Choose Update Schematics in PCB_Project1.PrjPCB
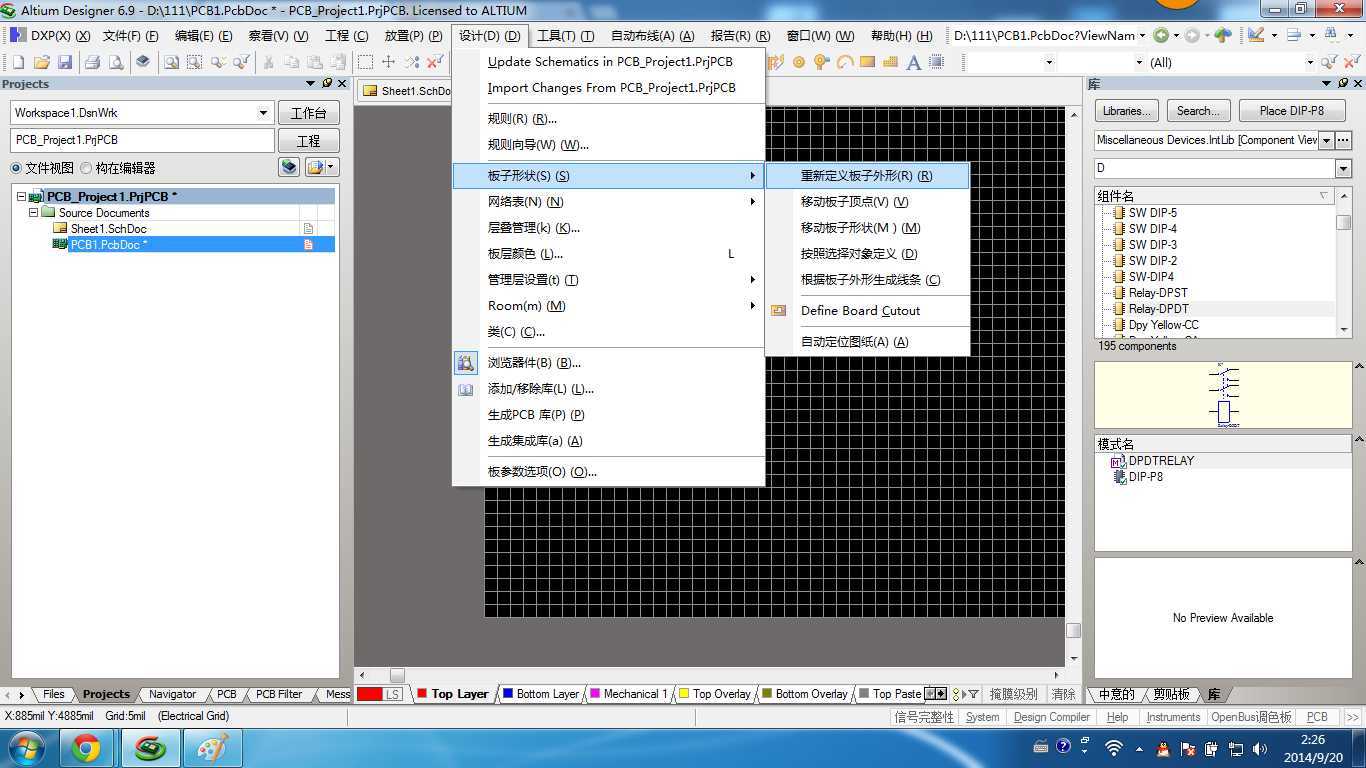1366x768 pixels. click(610, 62)
